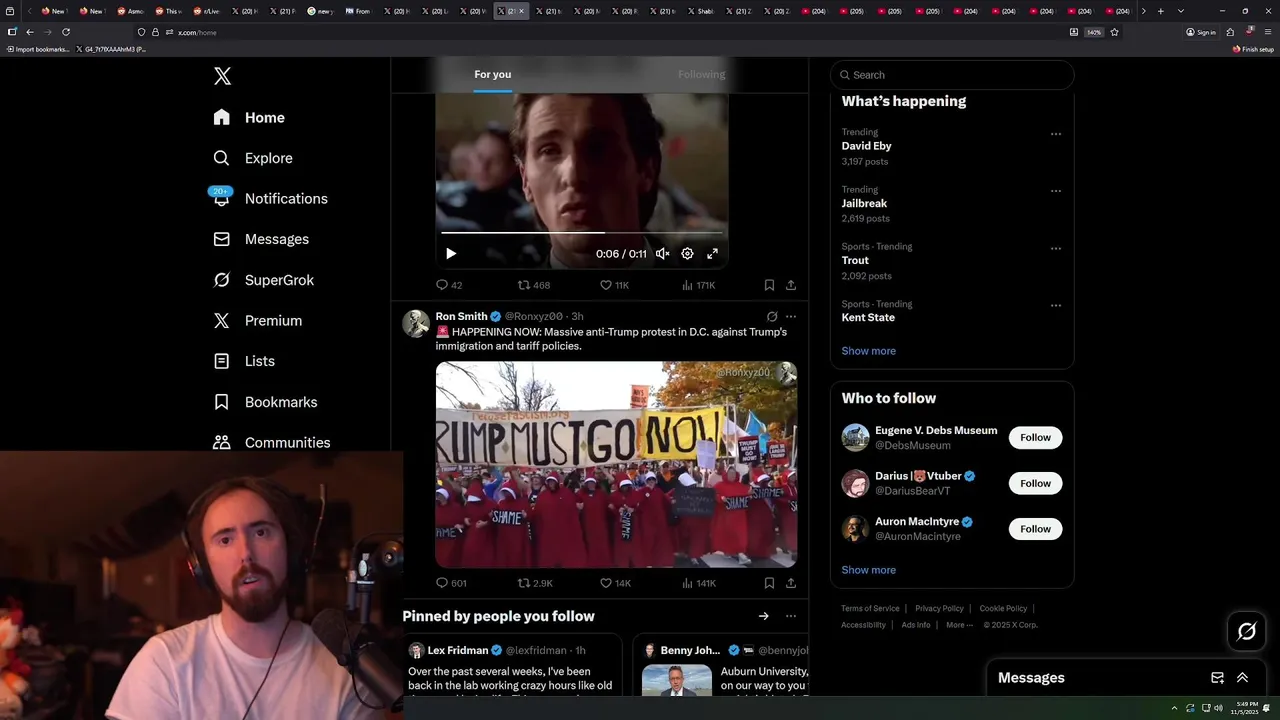The width and height of the screenshot is (1280, 720).
Task: Open Messages from the sidebar
Action: pyautogui.click(x=261, y=239)
